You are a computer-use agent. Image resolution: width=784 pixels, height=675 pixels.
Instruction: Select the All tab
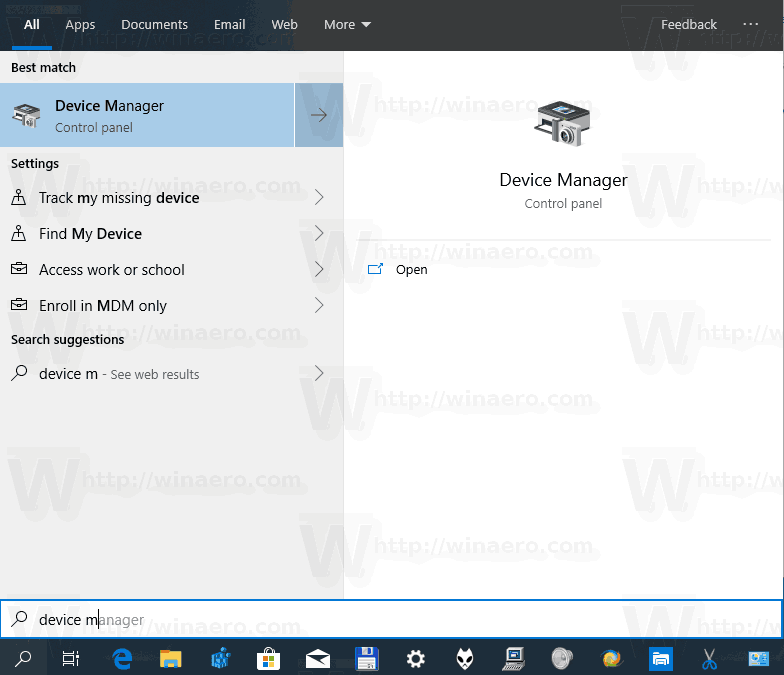[32, 24]
